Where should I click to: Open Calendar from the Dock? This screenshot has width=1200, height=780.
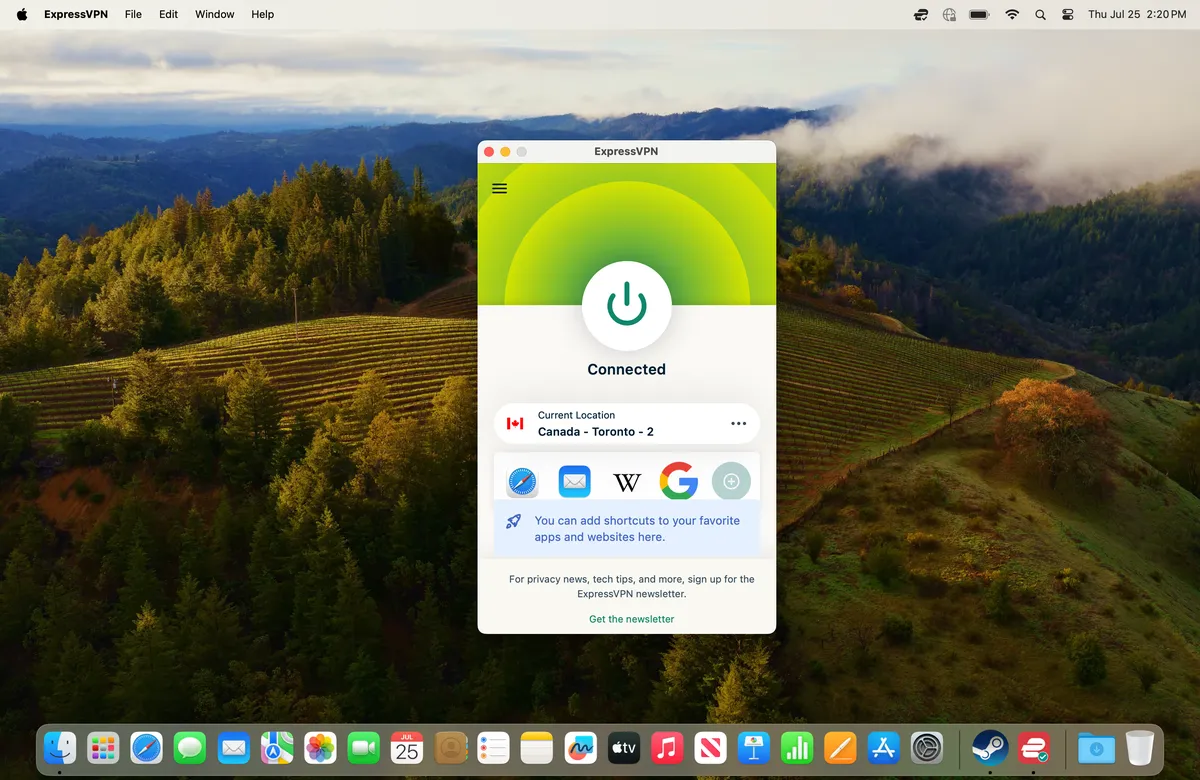(x=407, y=747)
